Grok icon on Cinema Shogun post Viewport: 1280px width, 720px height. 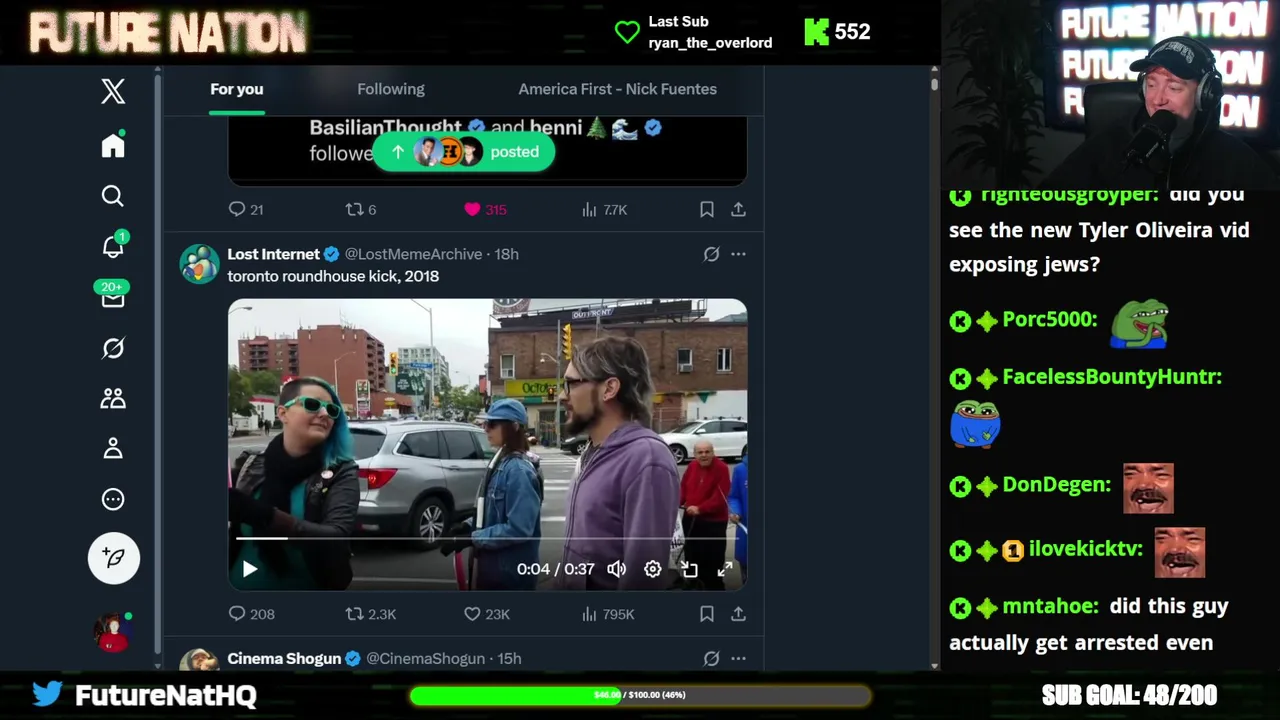[711, 658]
